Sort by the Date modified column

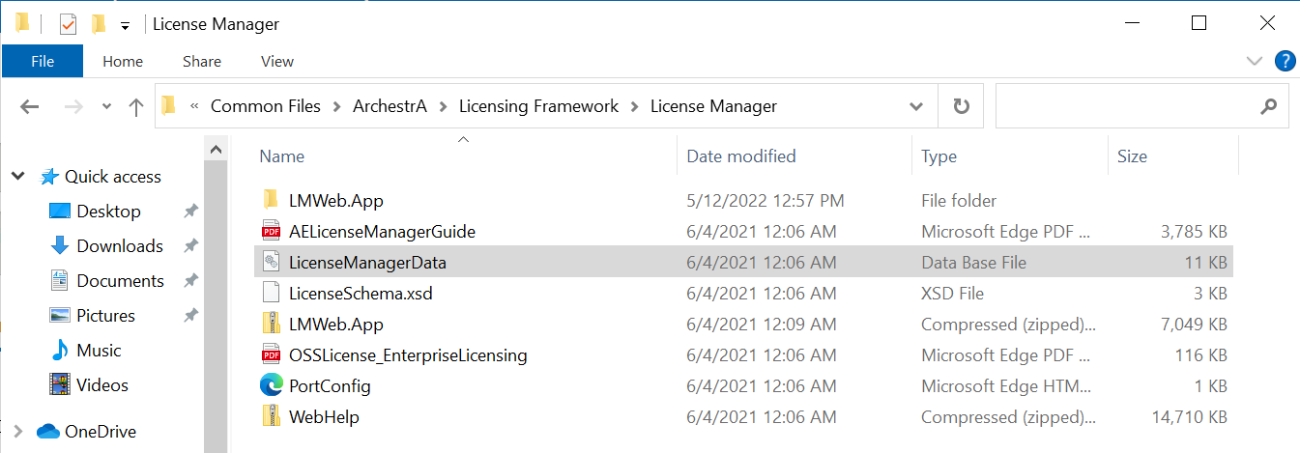[741, 156]
